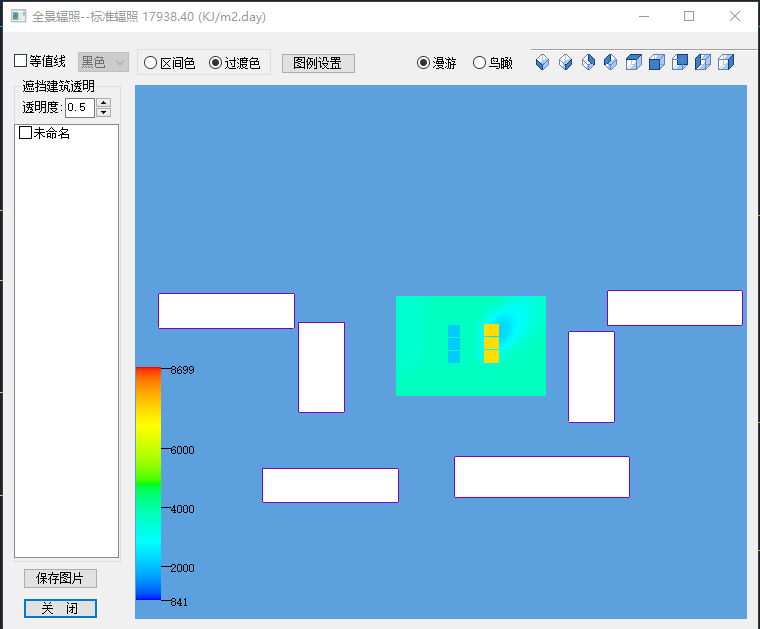Increase 透明度 with the up arrow

(x=103, y=102)
